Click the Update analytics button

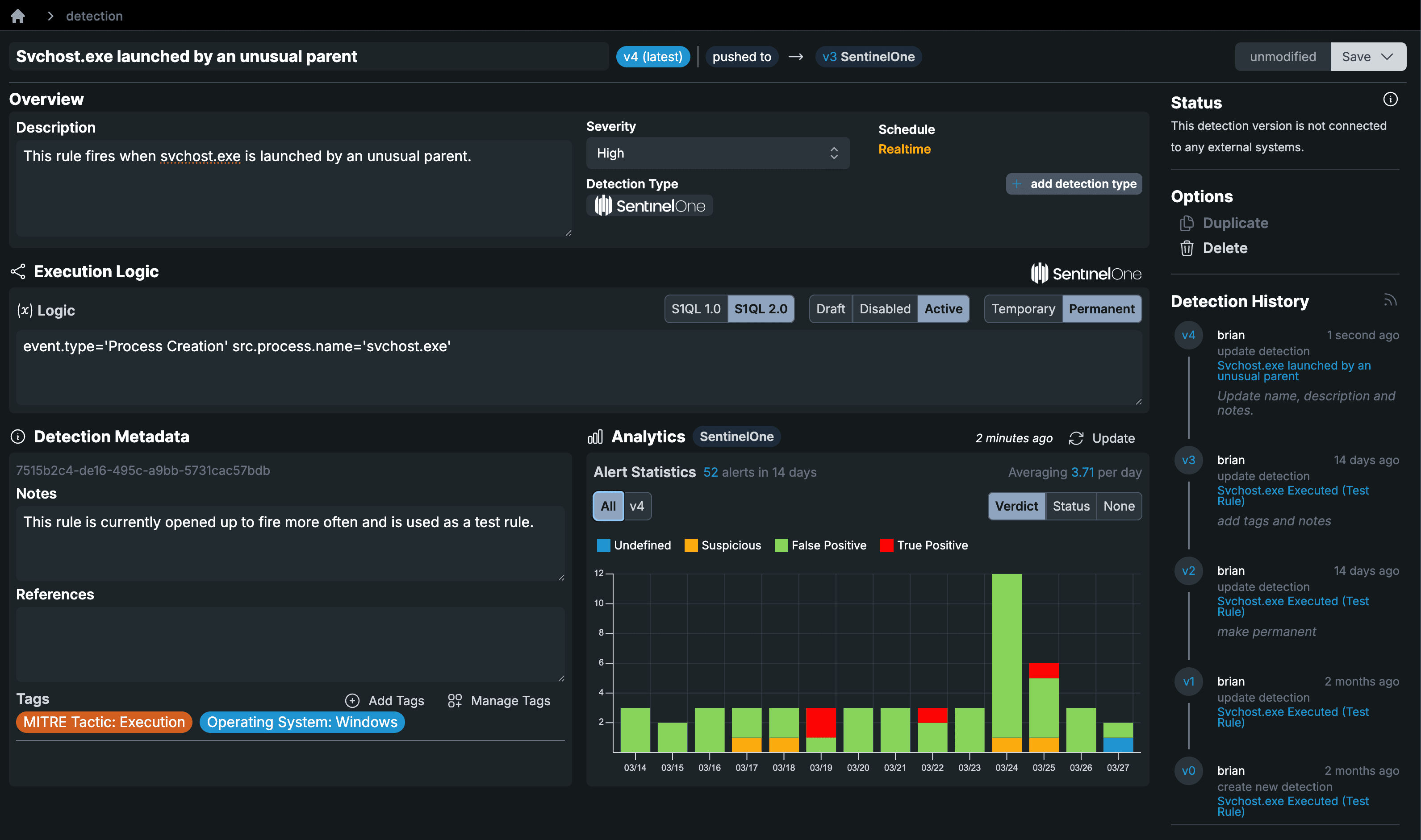coord(1102,438)
